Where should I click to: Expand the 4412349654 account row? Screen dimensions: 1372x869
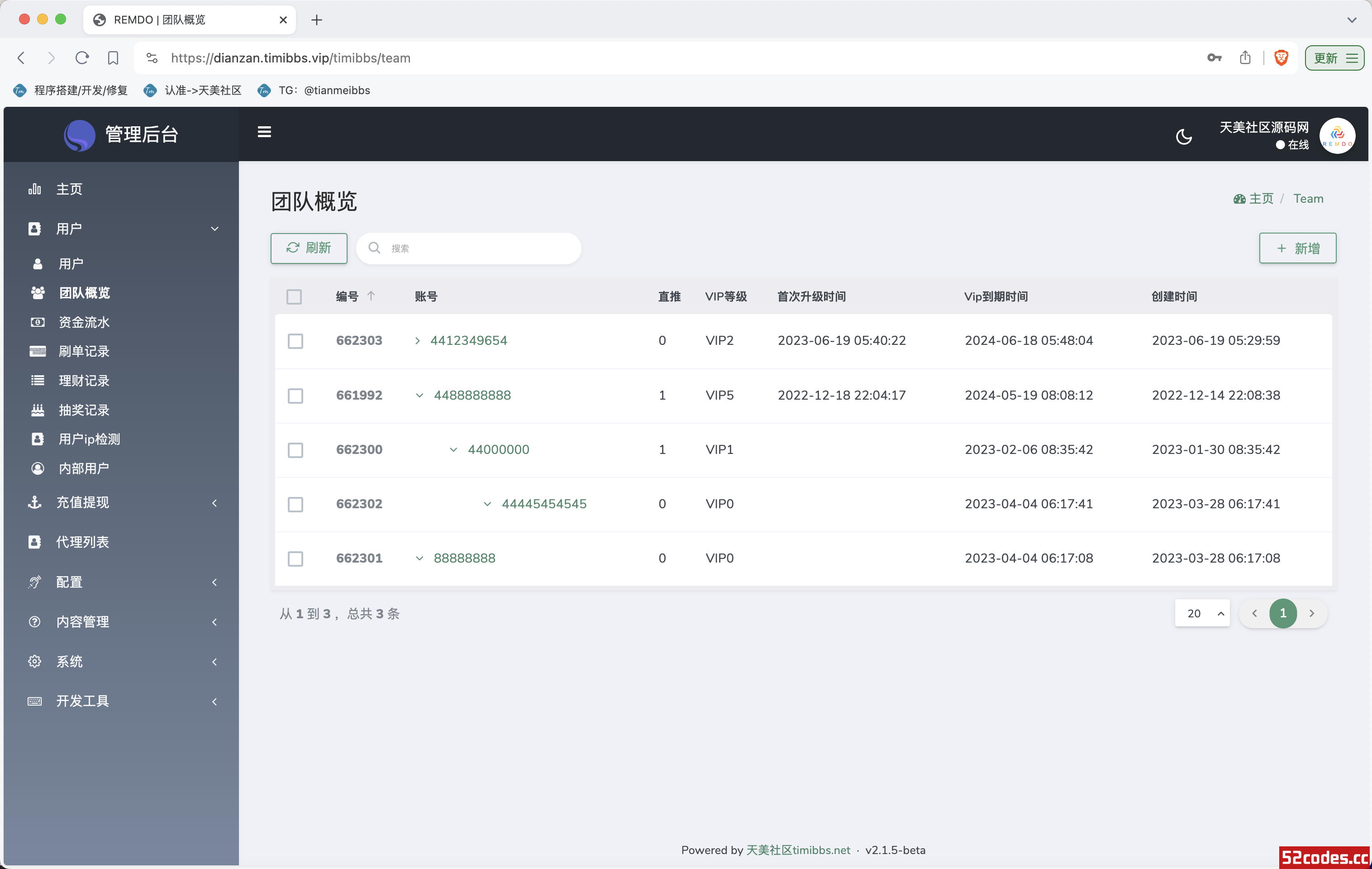coord(418,340)
